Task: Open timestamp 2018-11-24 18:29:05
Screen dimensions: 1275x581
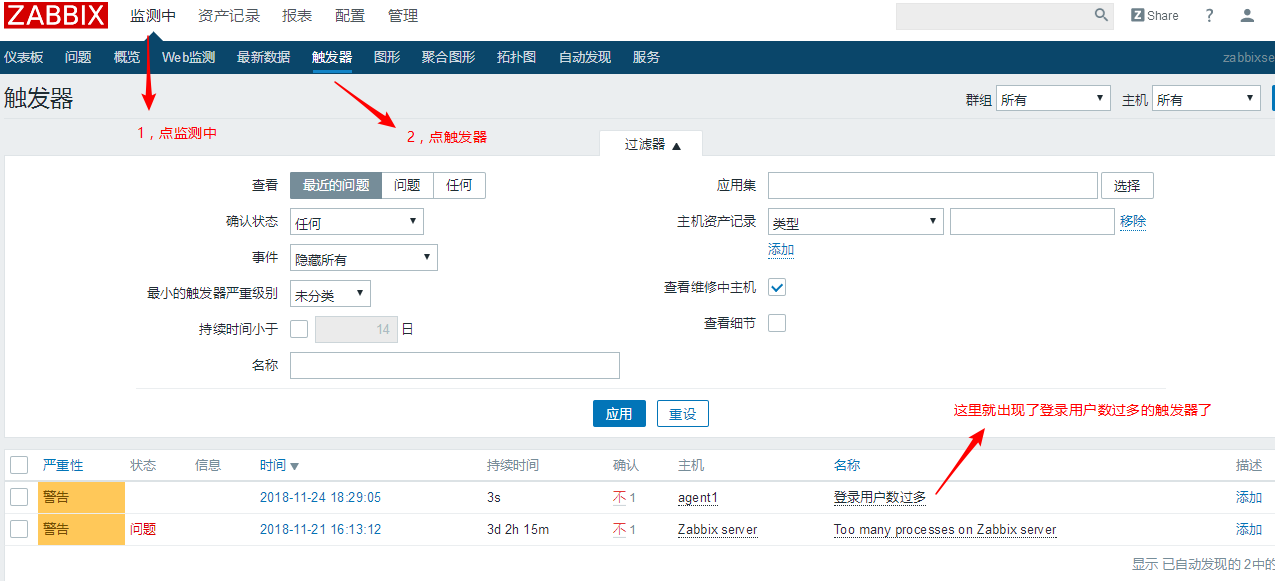Action: pos(320,498)
